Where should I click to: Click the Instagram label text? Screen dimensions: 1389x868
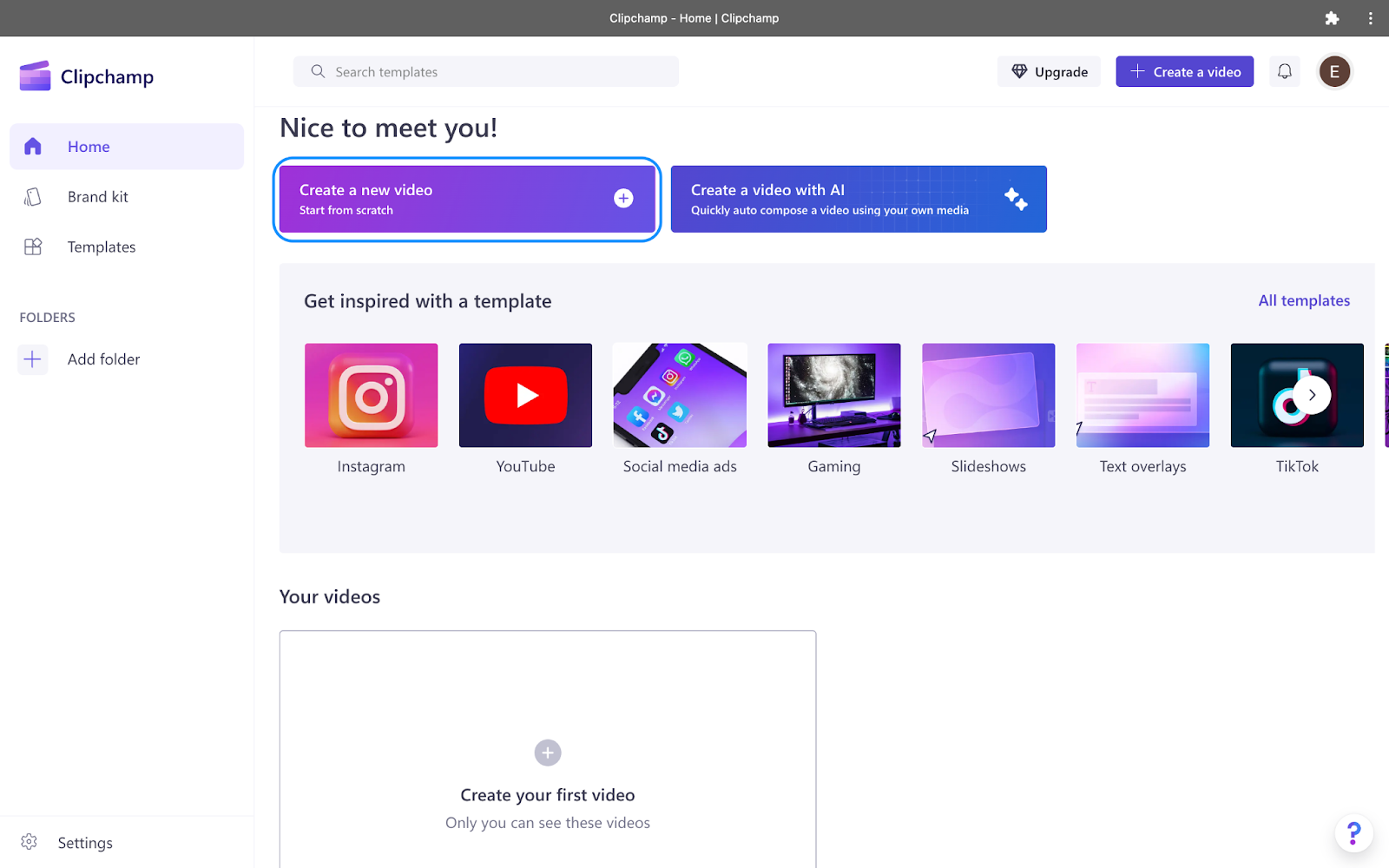coord(372,466)
